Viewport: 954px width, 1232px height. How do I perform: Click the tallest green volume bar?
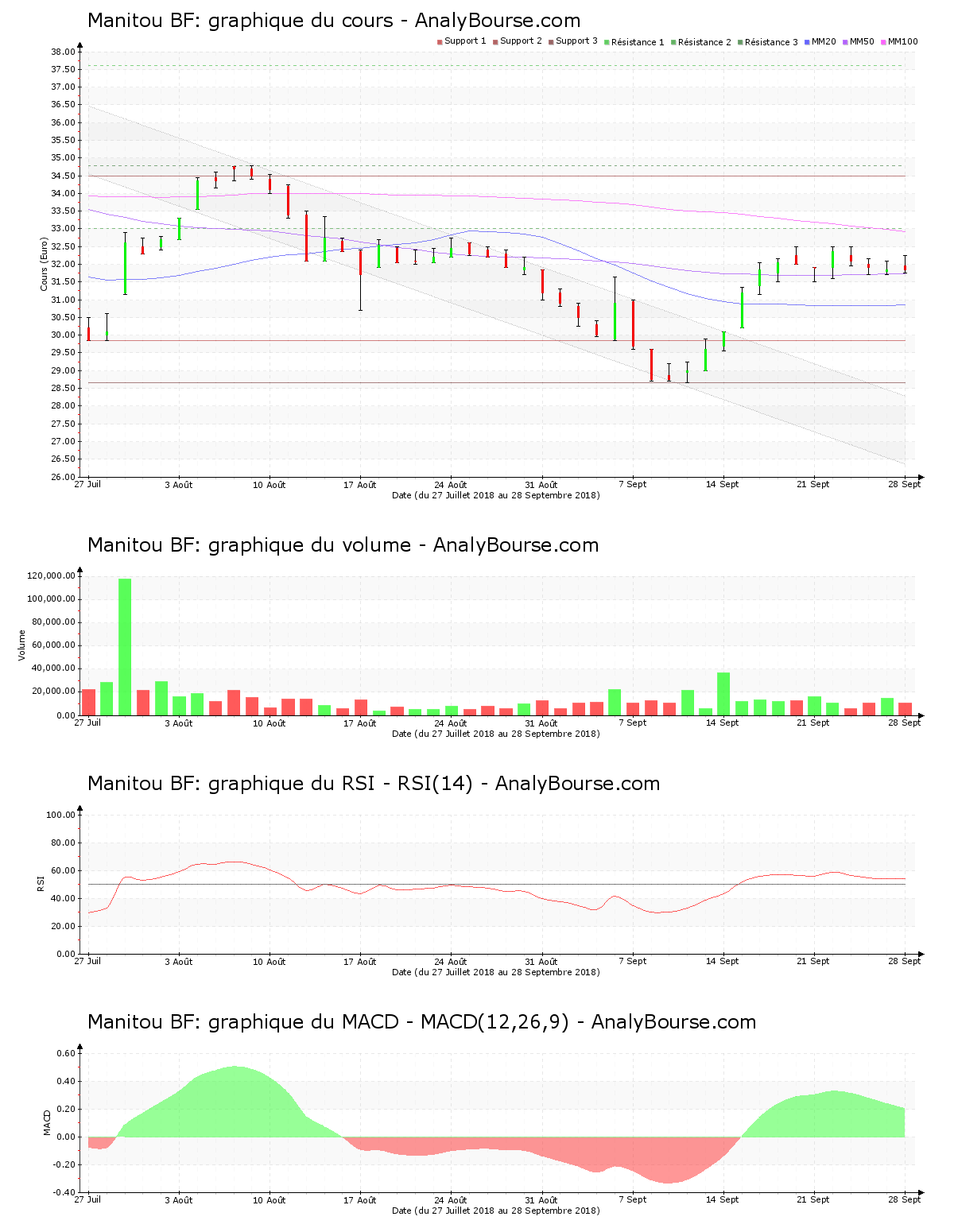(125, 647)
